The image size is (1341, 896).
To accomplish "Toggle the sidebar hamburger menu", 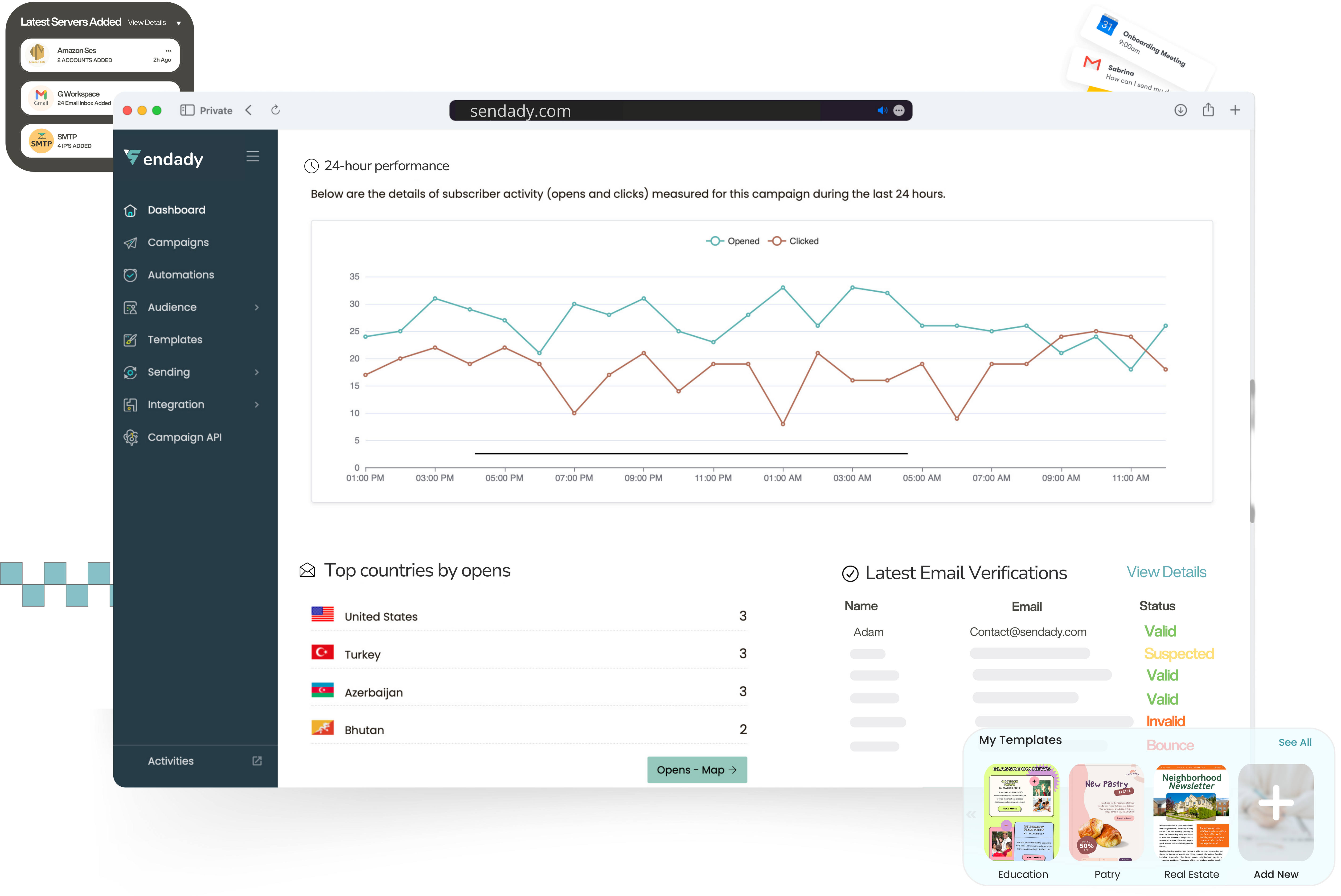I will click(x=253, y=156).
